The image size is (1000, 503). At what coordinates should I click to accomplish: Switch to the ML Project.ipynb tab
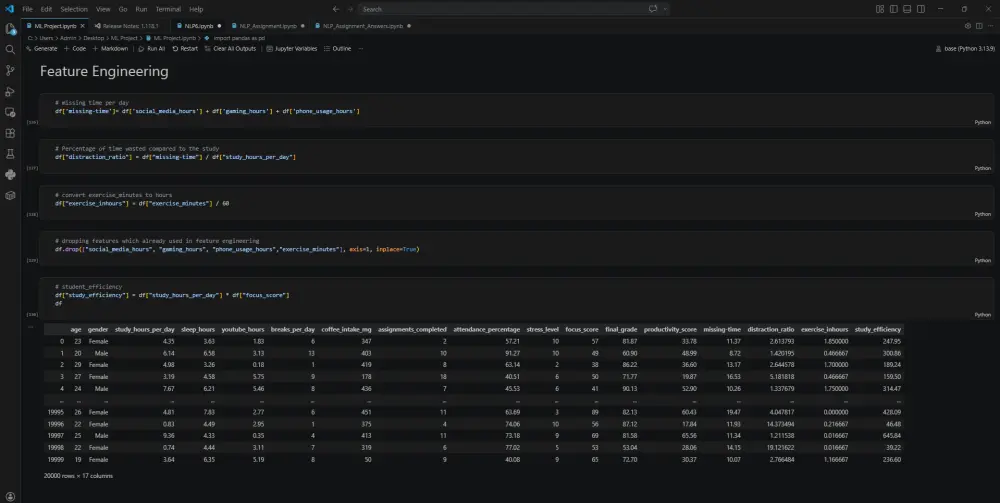point(55,26)
